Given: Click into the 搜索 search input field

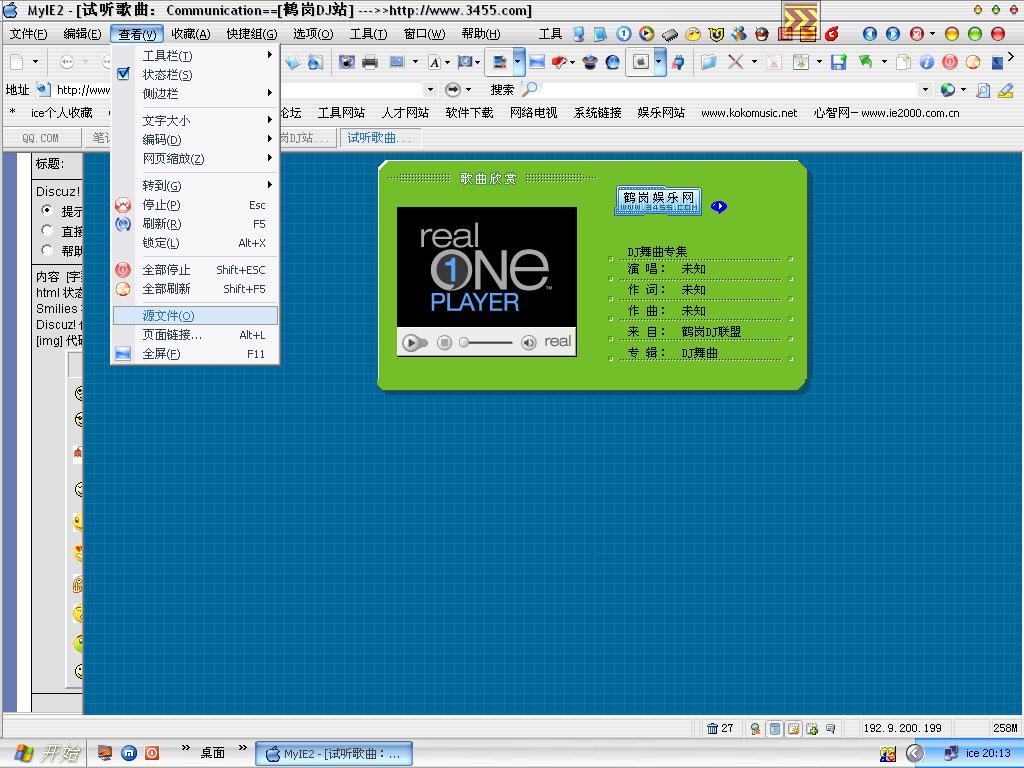Looking at the screenshot, I should pyautogui.click(x=729, y=89).
